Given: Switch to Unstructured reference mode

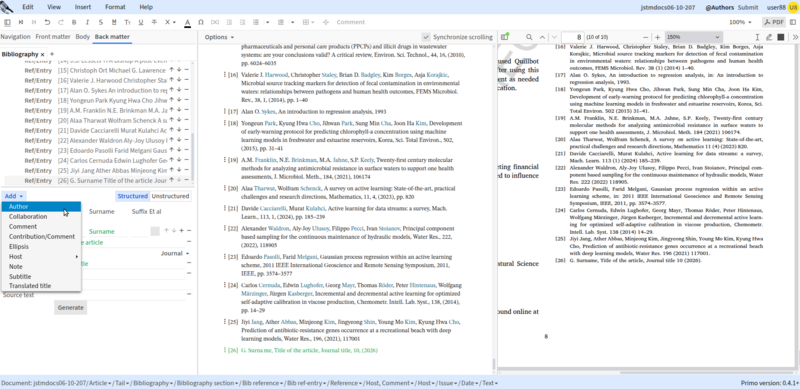Looking at the screenshot, I should pyautogui.click(x=170, y=196).
